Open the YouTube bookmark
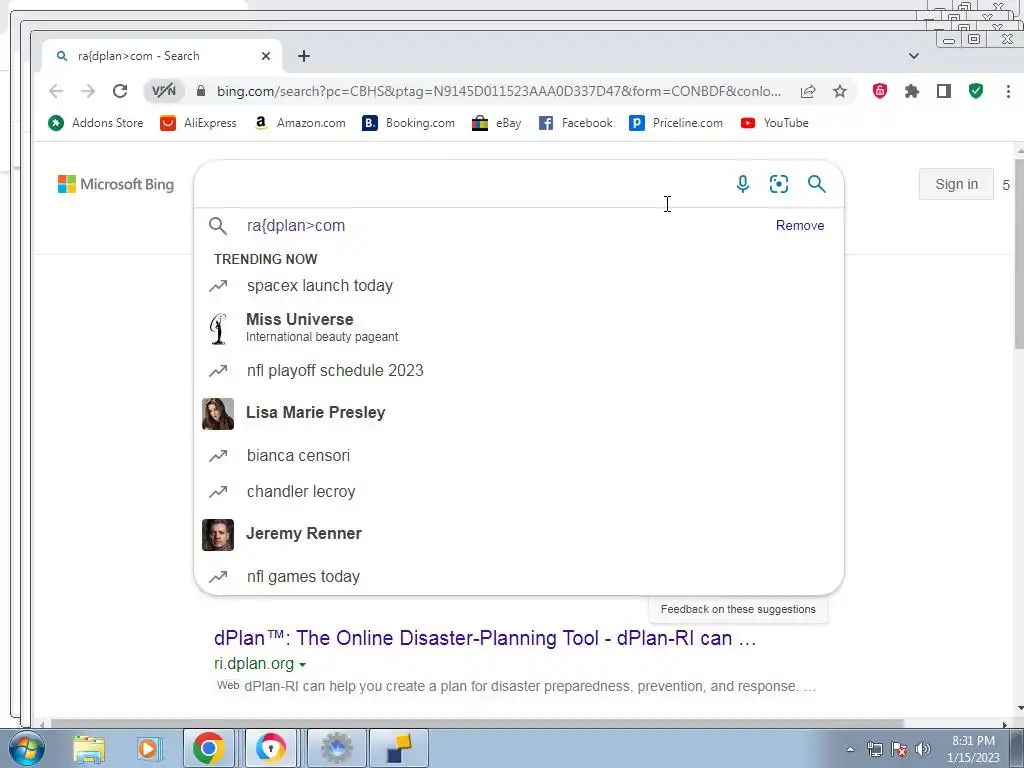 (775, 123)
